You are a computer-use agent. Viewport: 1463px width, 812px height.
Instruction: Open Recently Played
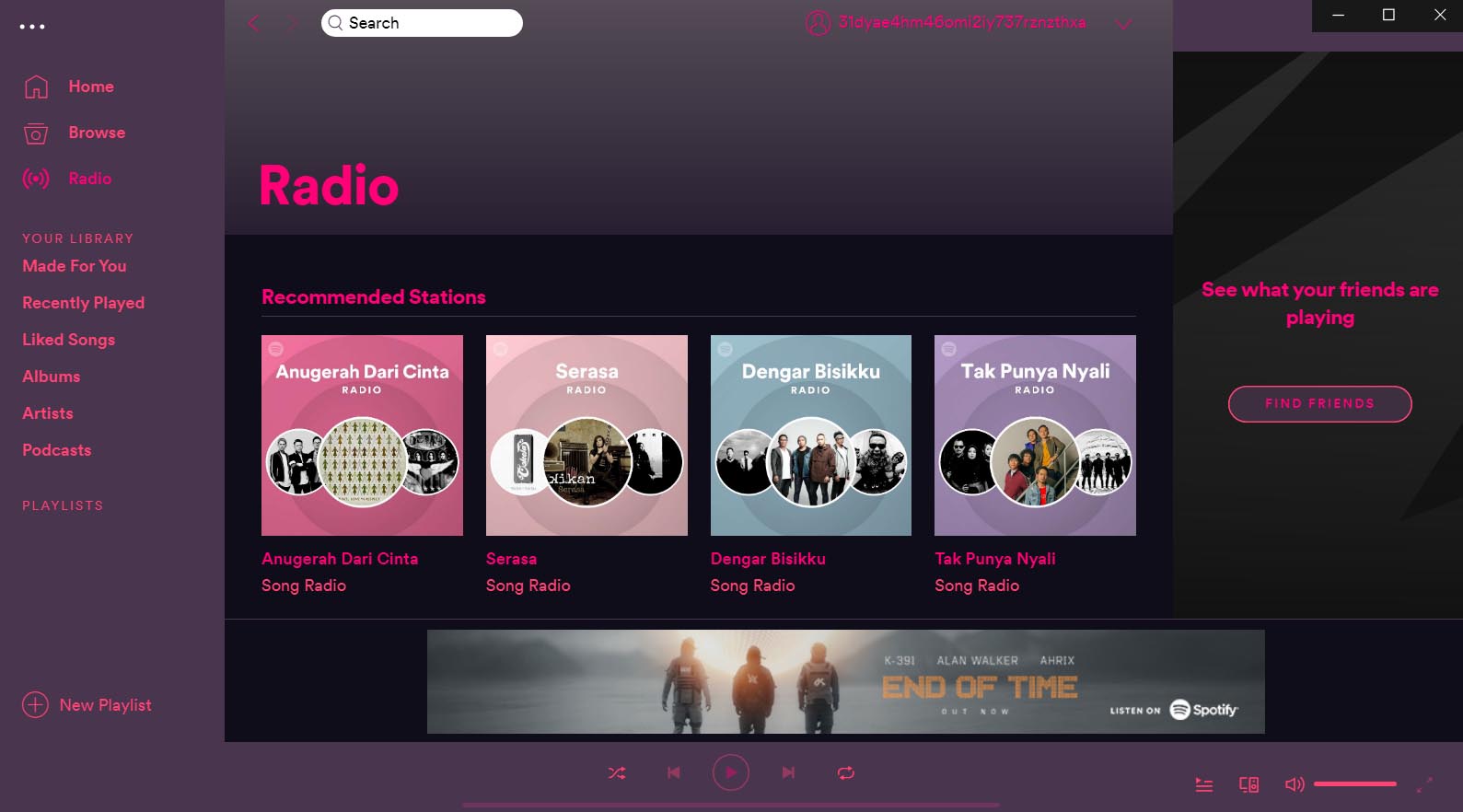84,303
